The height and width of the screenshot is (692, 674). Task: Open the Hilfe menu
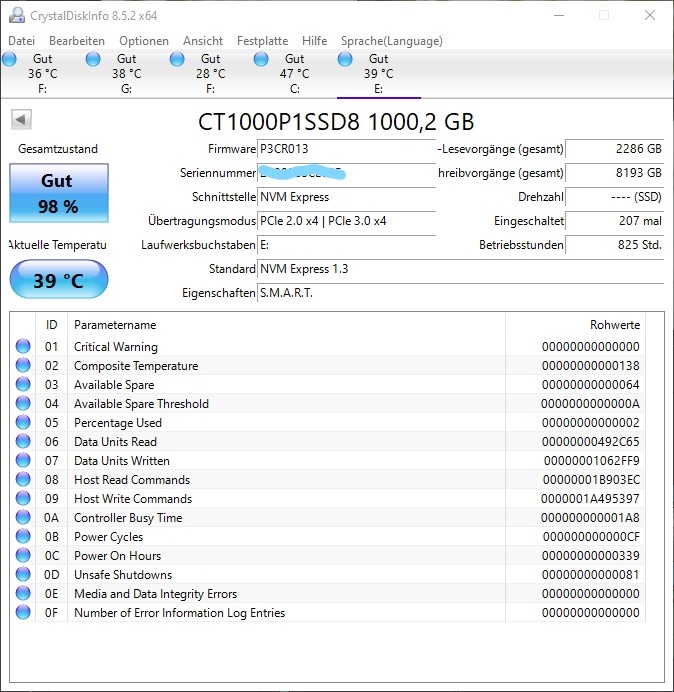tap(315, 41)
